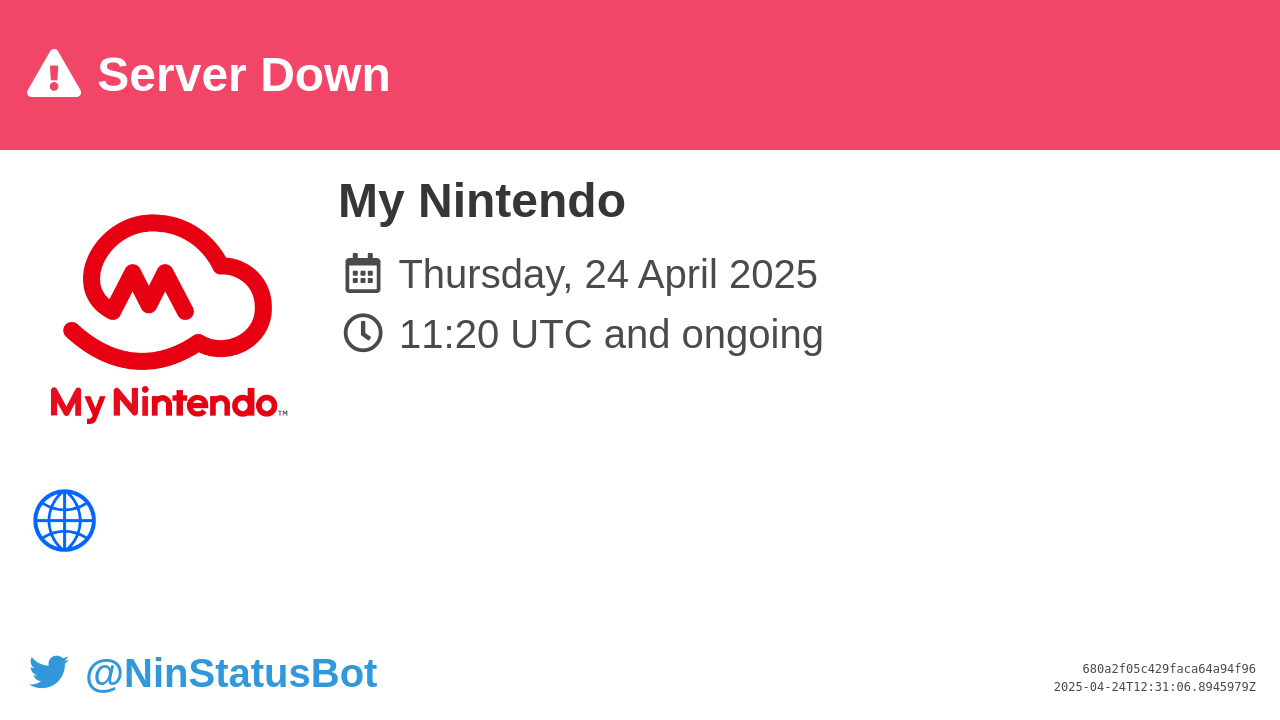Image resolution: width=1280 pixels, height=720 pixels.
Task: Click the warning triangle alert icon
Action: 54,74
